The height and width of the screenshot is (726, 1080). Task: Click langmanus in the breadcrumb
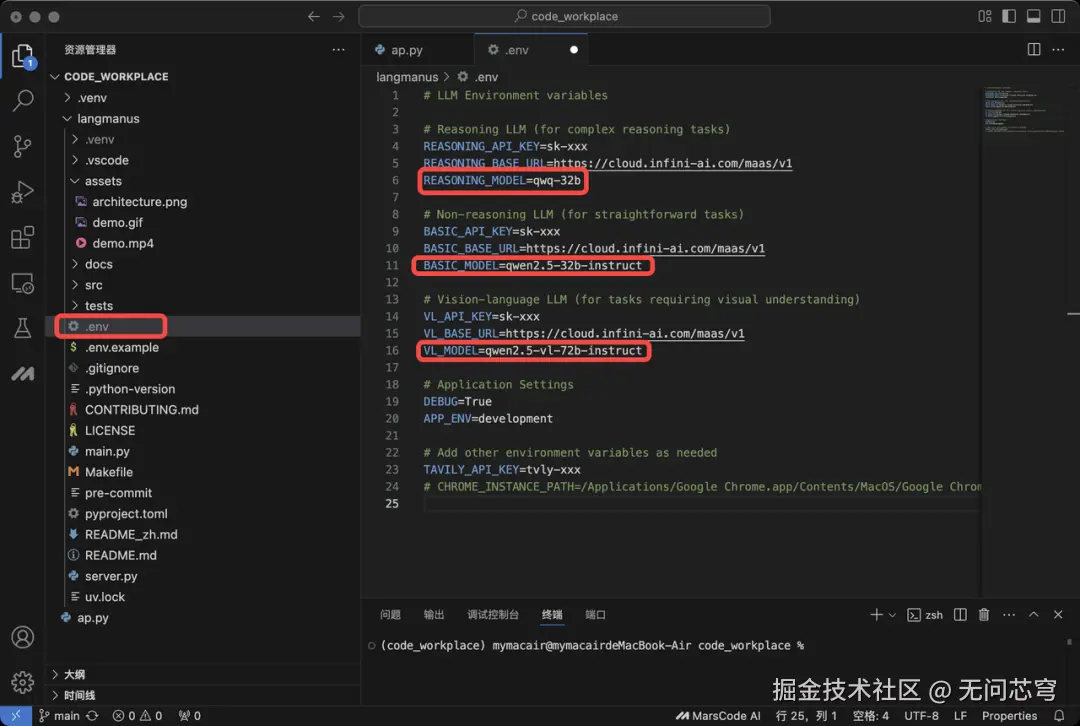[x=407, y=76]
